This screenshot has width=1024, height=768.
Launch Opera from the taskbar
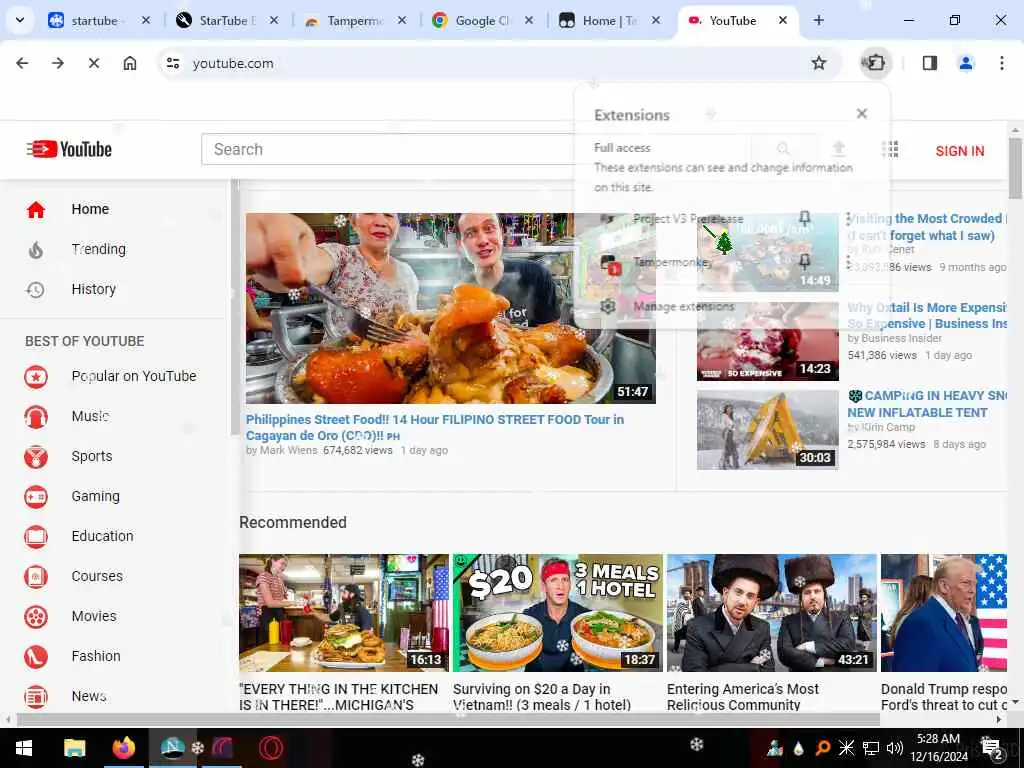coord(270,748)
